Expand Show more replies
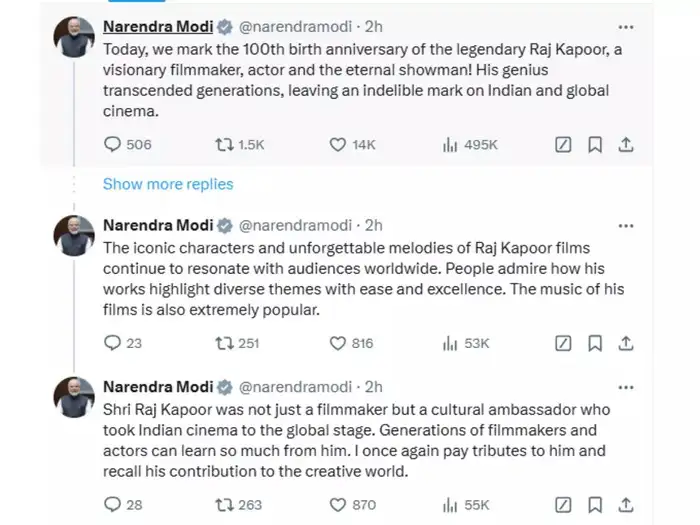This screenshot has width=700, height=525. [168, 184]
